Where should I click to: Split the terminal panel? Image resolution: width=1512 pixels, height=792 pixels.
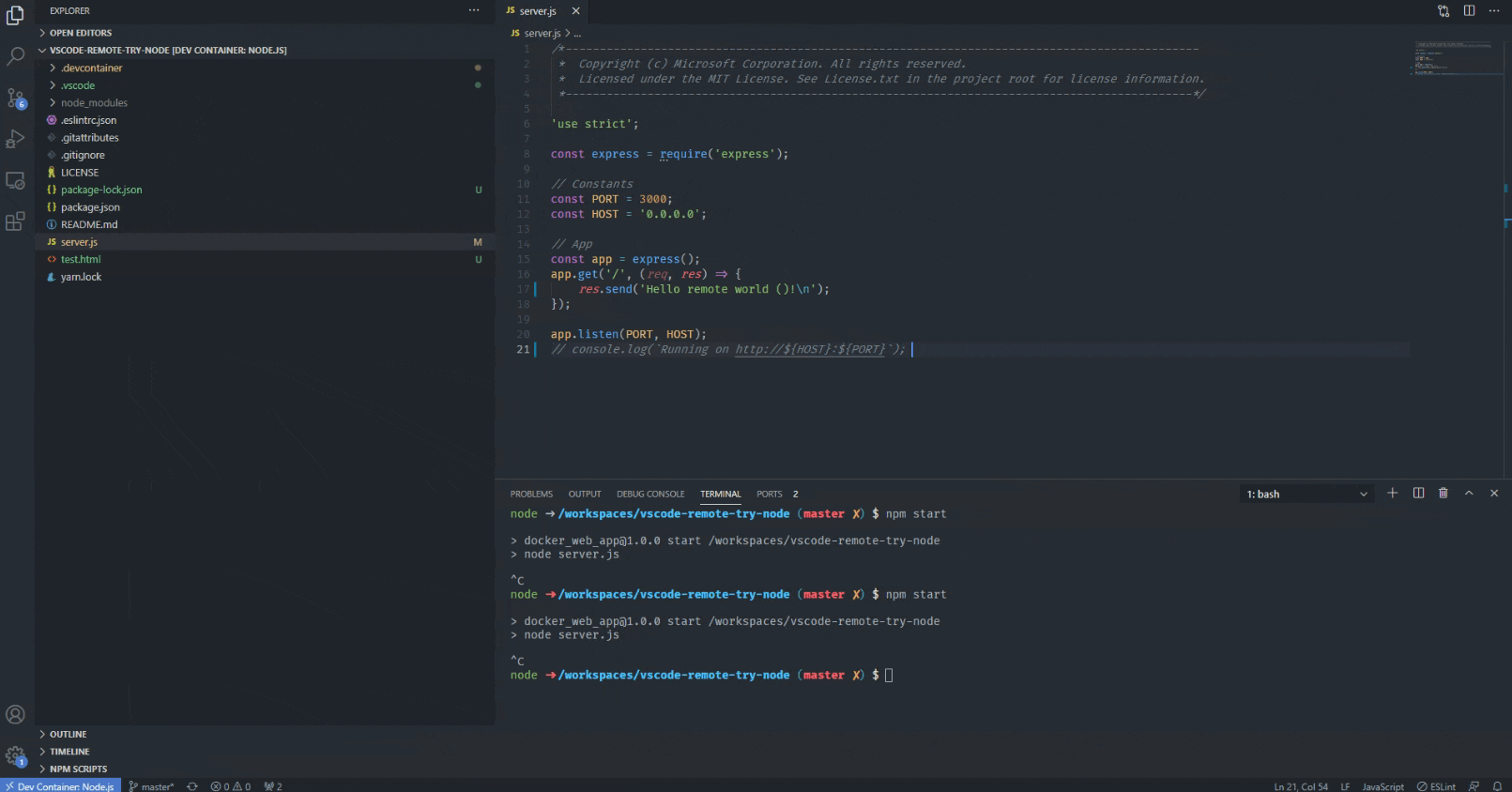1418,493
